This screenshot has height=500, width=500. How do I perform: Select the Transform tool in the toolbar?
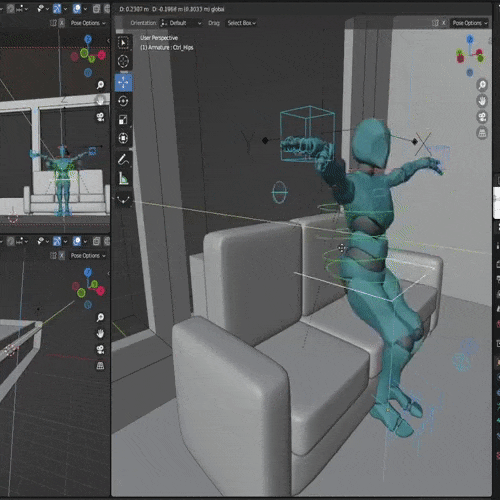point(123,138)
